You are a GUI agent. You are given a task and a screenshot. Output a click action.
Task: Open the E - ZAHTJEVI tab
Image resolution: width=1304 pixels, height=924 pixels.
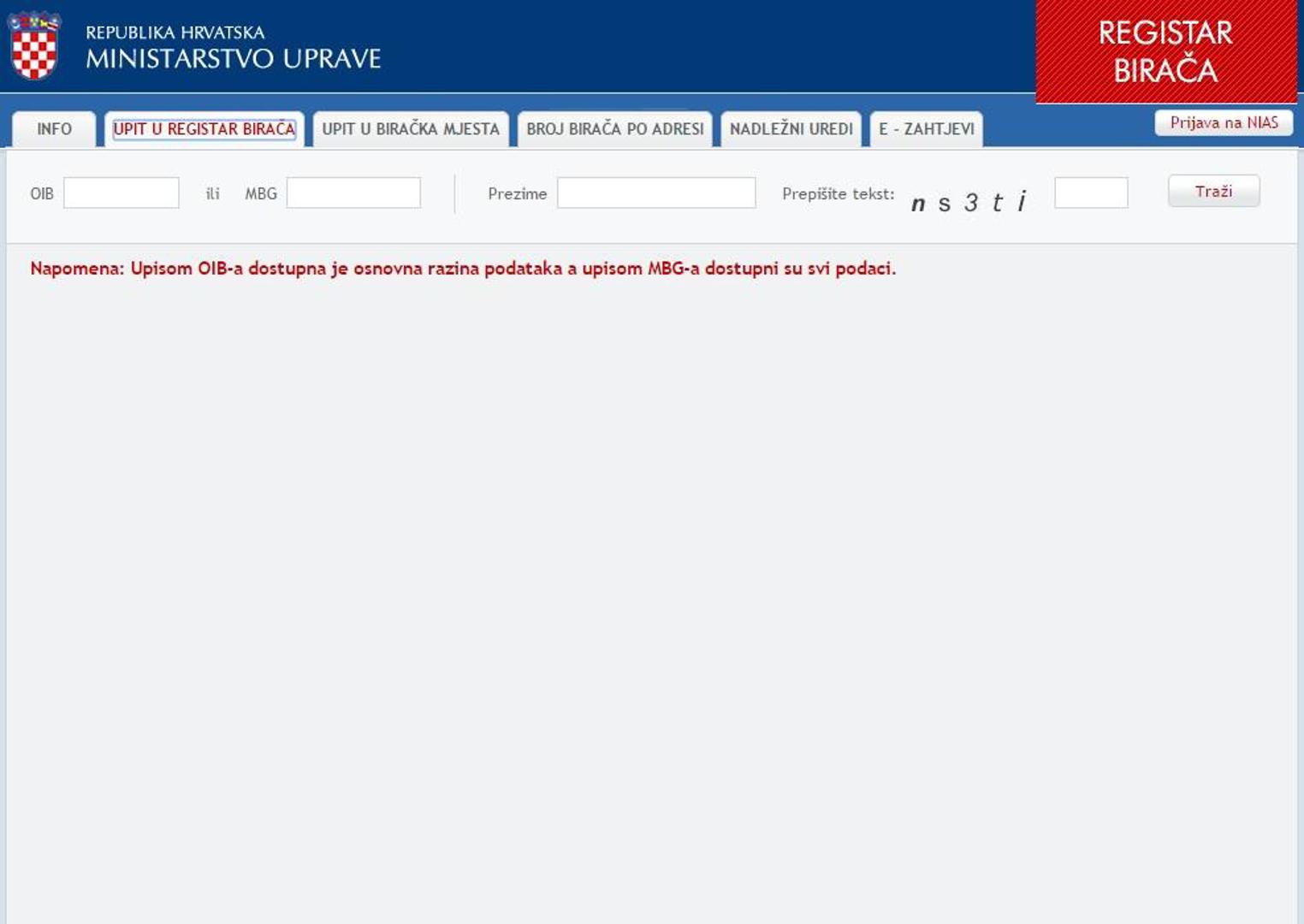pyautogui.click(x=926, y=129)
